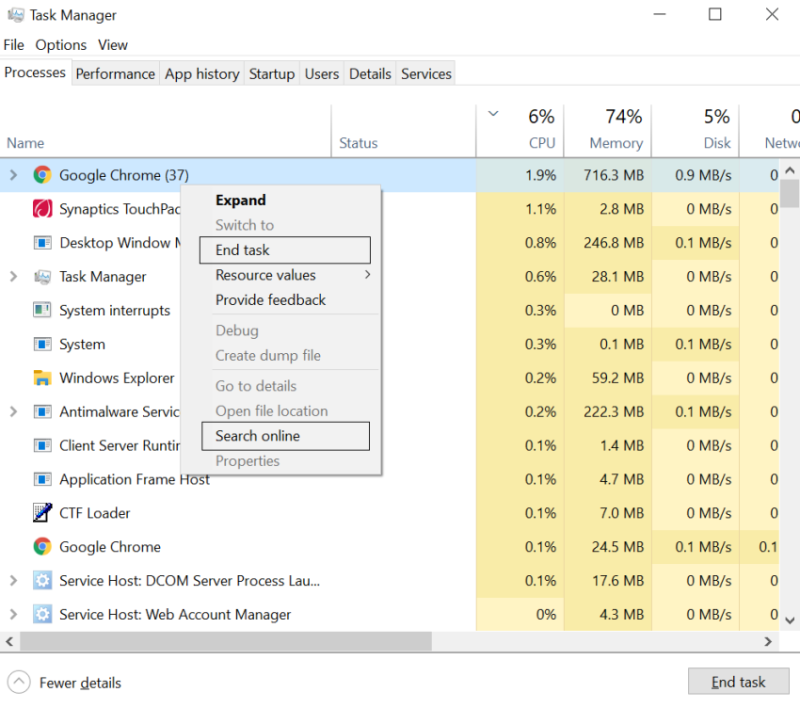Expand Service Host: Web Account Manager
This screenshot has width=800, height=708.
pyautogui.click(x=14, y=614)
